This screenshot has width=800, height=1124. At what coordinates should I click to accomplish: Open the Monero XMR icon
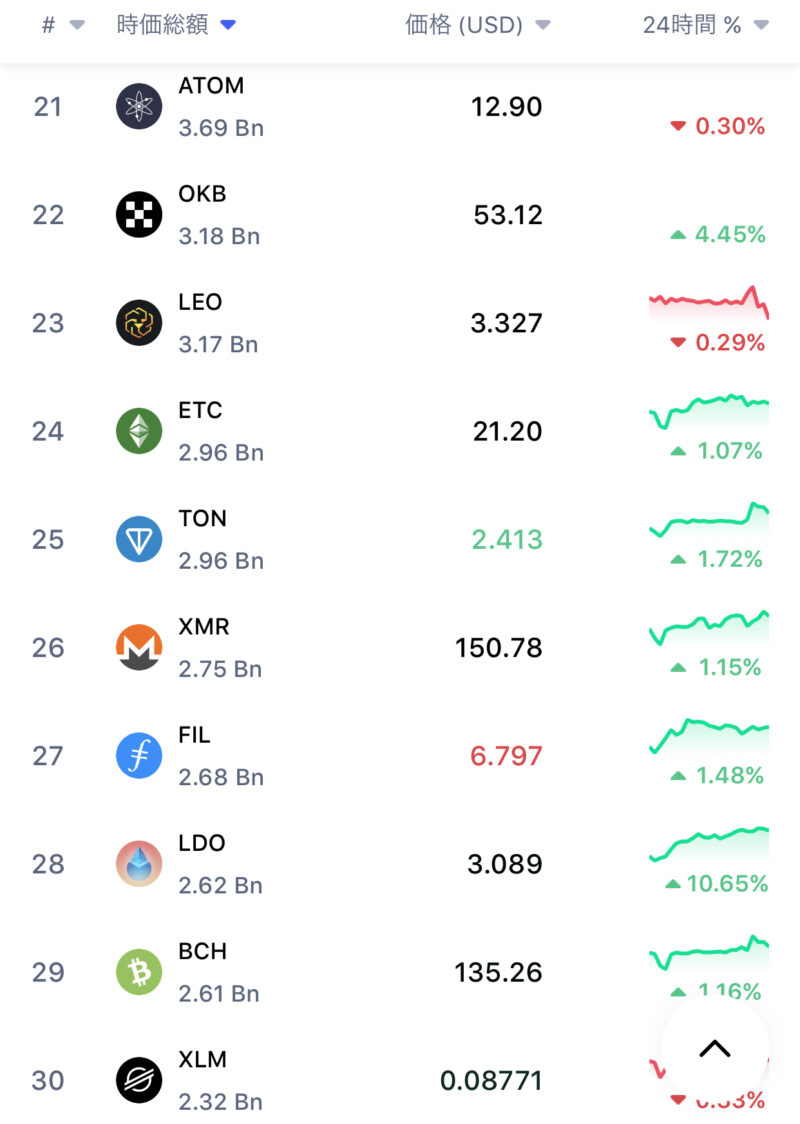tap(139, 648)
